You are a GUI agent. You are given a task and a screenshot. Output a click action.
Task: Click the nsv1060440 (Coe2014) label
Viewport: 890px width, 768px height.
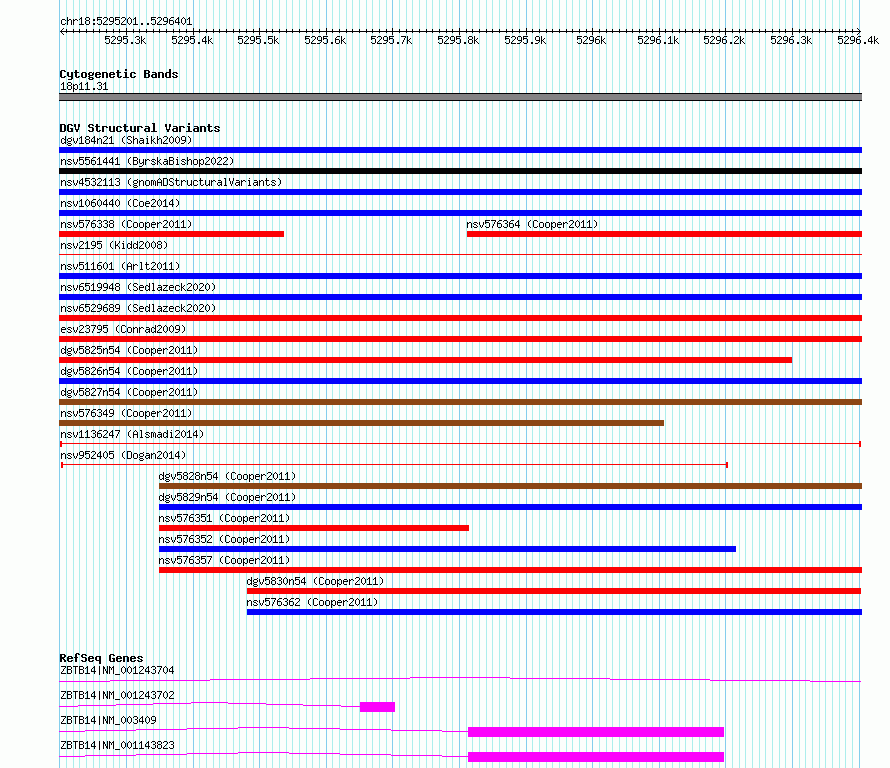tap(120, 203)
